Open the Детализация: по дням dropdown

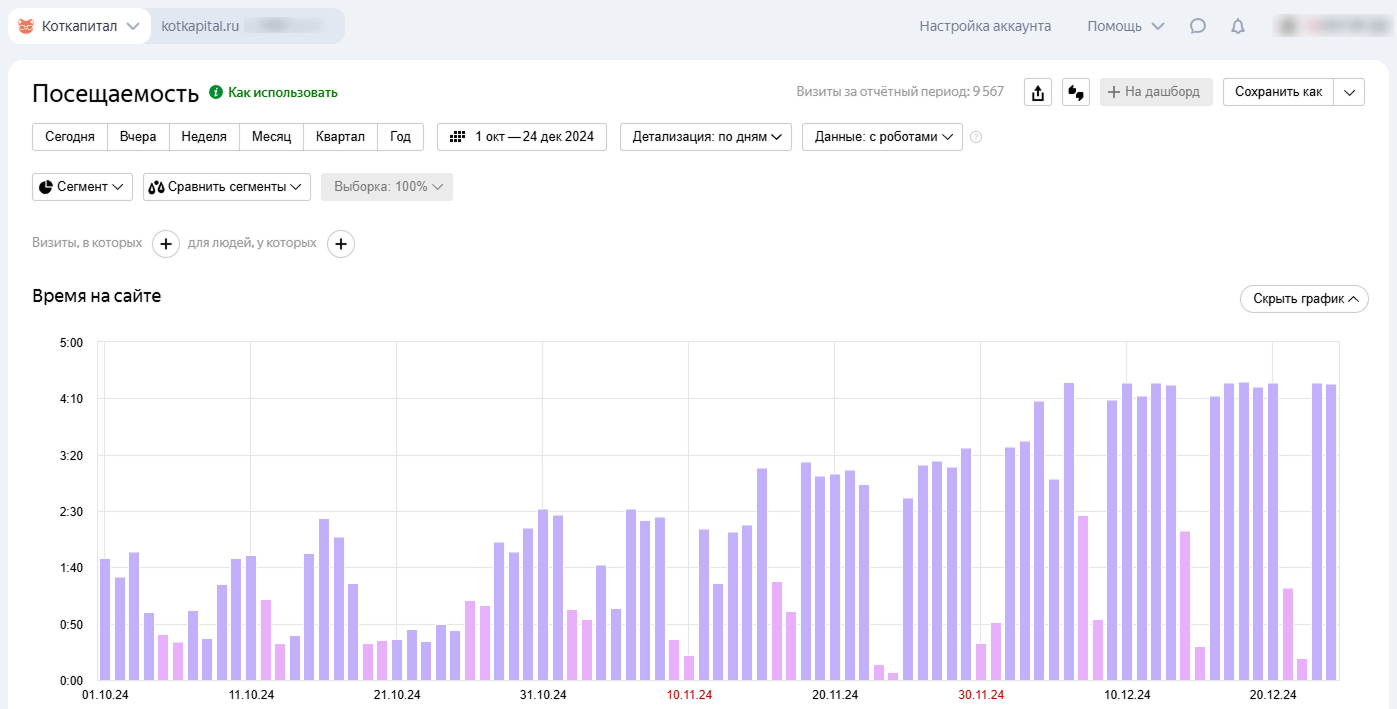[x=706, y=137]
